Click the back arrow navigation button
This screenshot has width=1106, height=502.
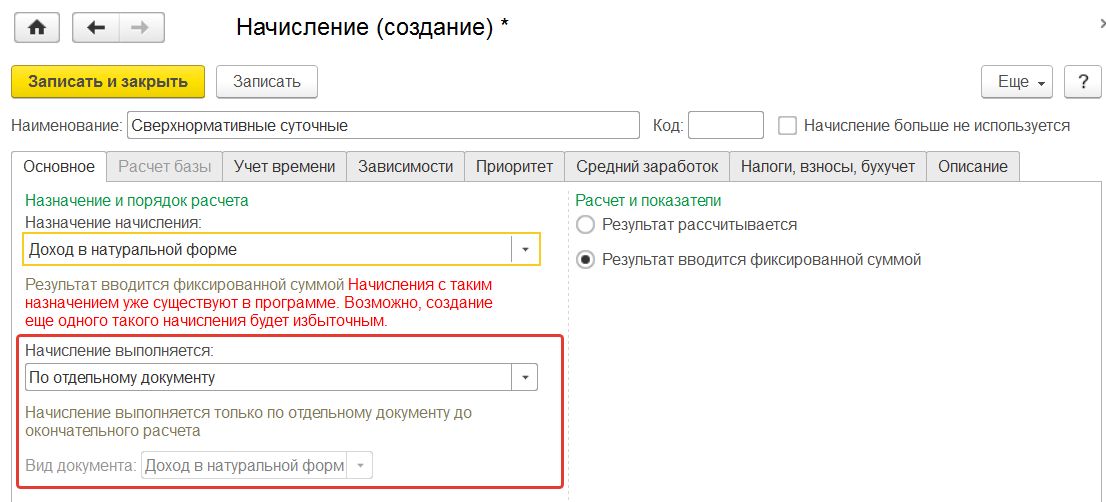pyautogui.click(x=96, y=28)
